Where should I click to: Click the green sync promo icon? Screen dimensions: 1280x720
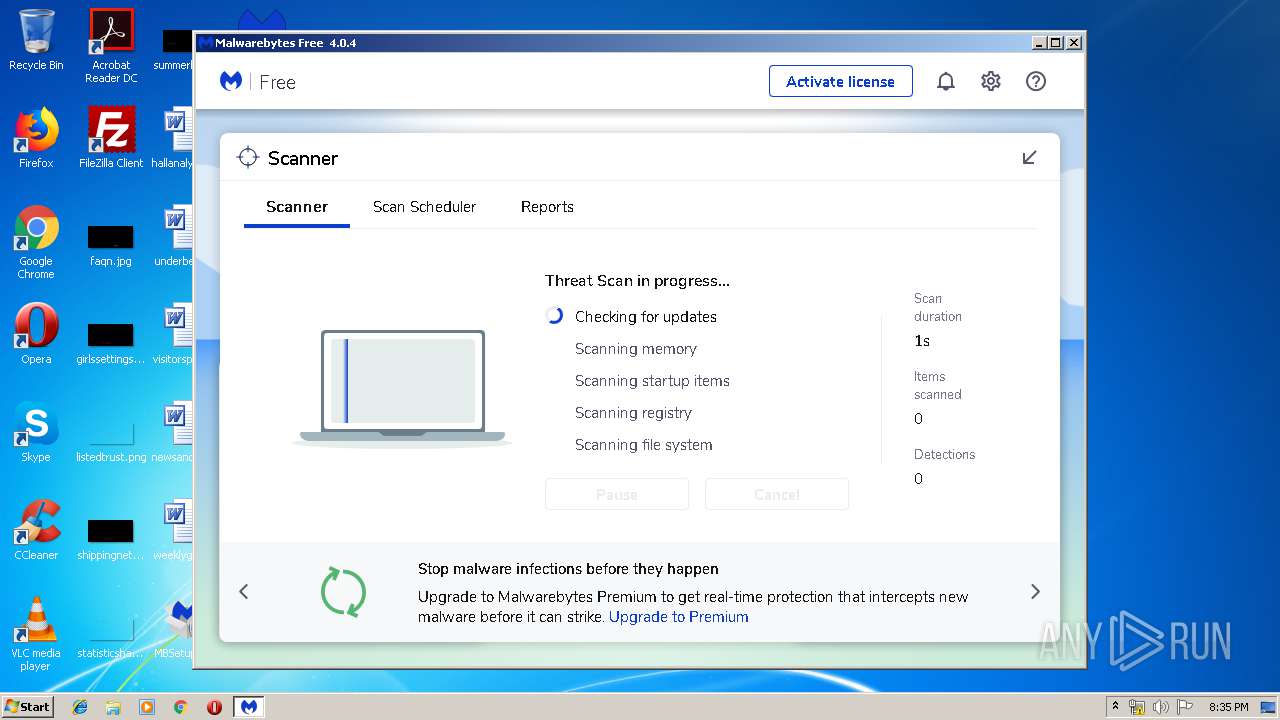pyautogui.click(x=343, y=591)
